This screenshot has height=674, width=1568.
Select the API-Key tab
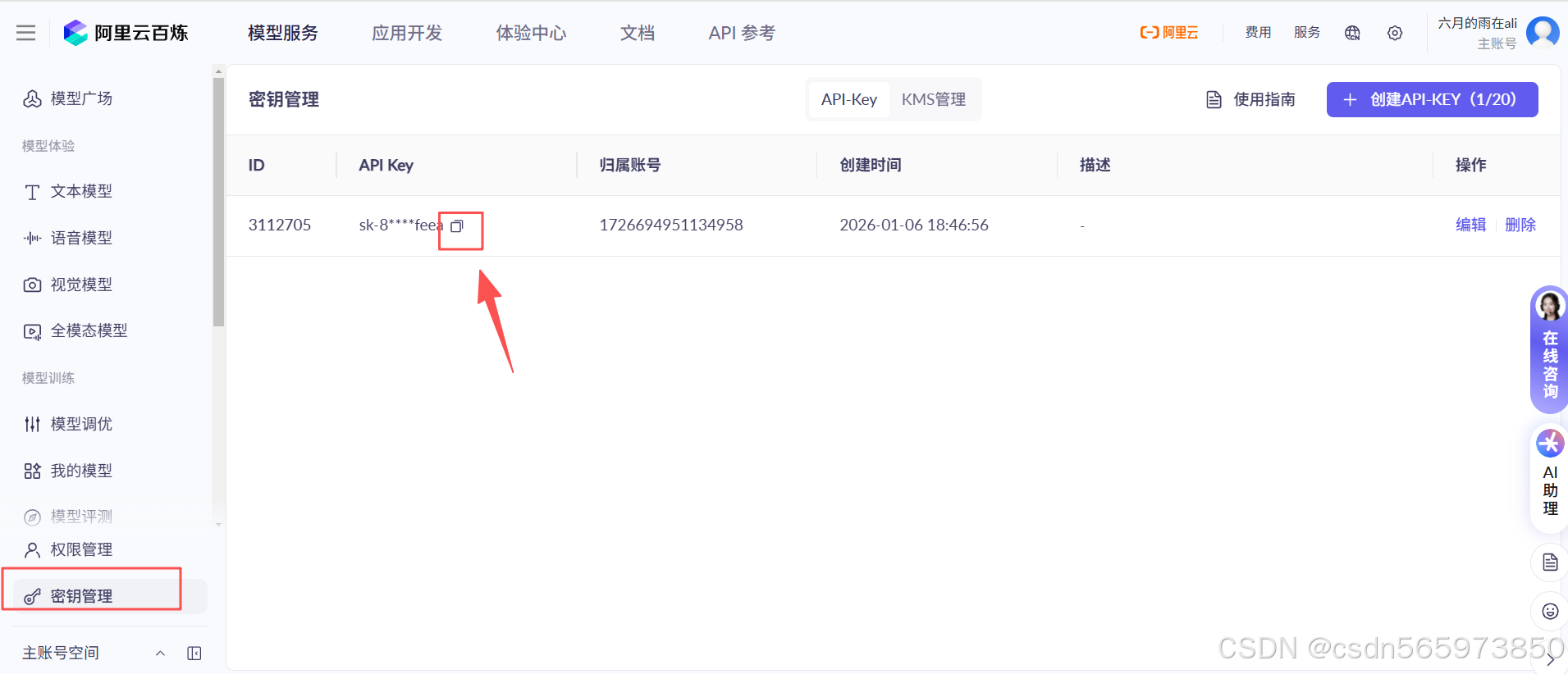click(x=849, y=99)
